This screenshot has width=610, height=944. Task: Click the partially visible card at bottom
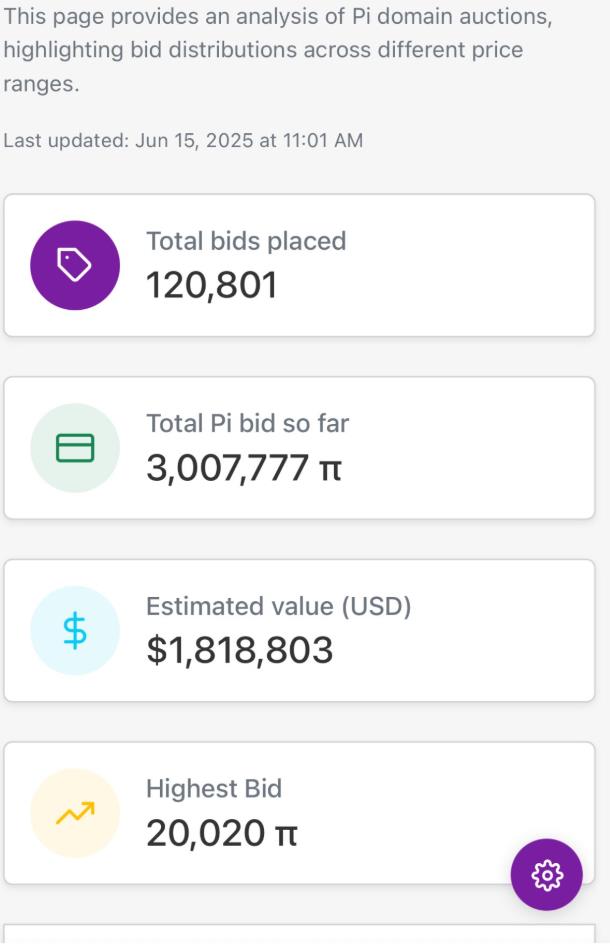(x=299, y=934)
